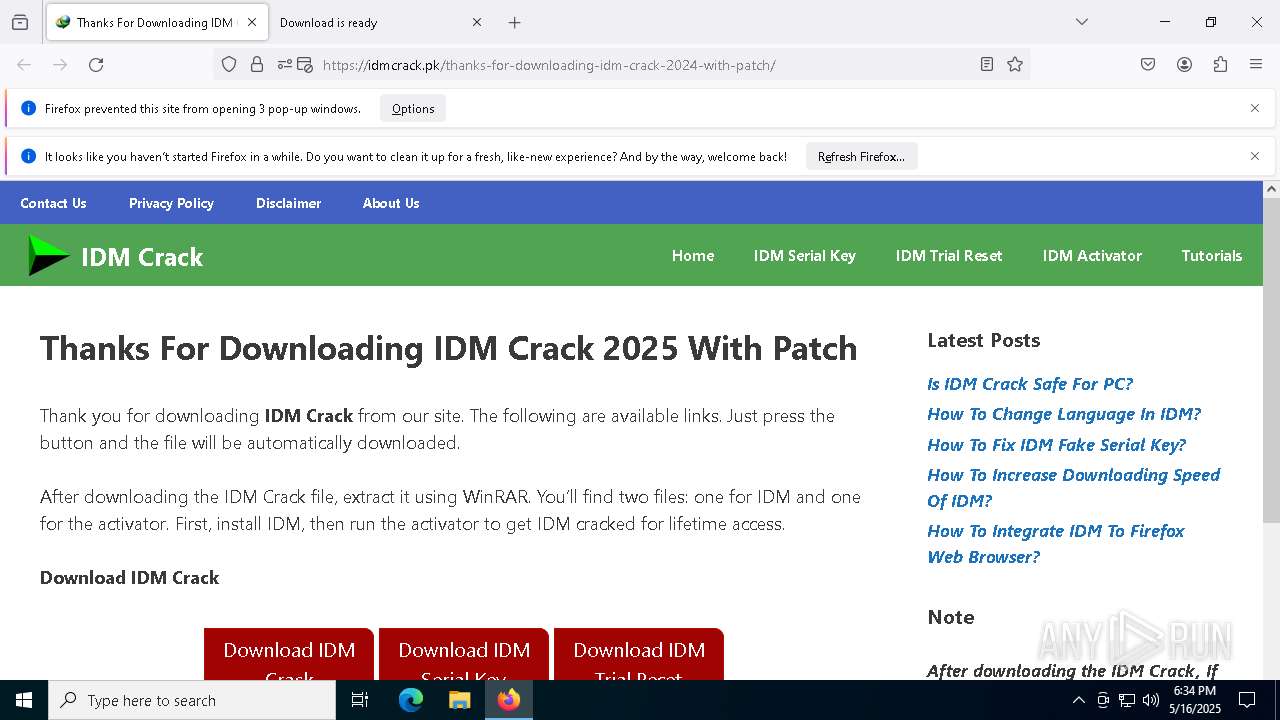1280x720 pixels.
Task: Close the Thanks For Downloading IDM tab
Action: tap(252, 22)
